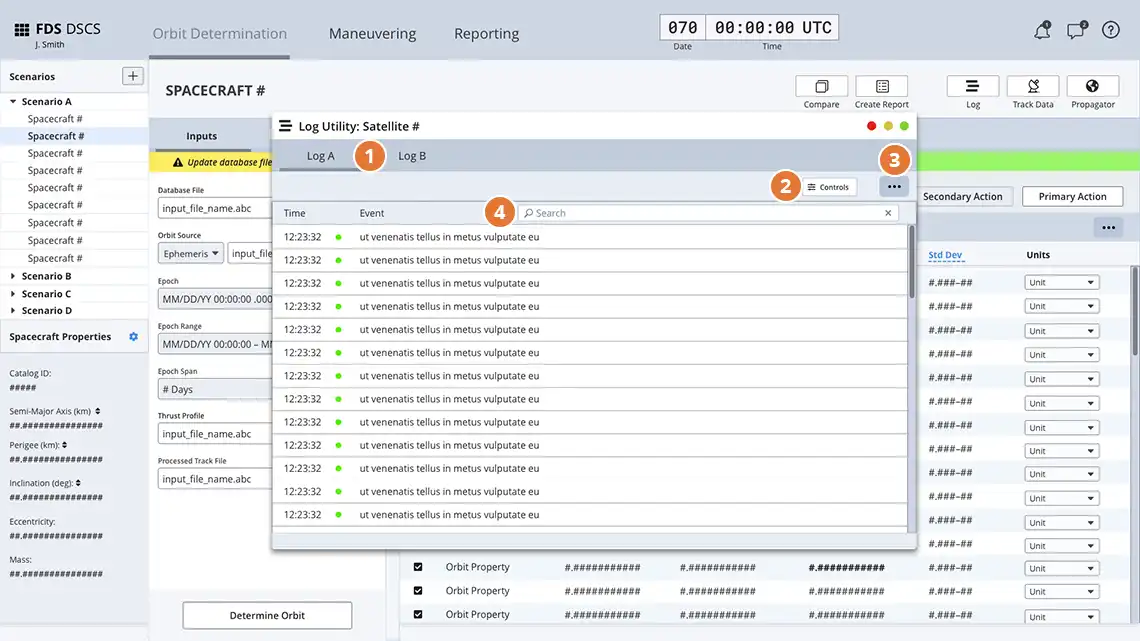Viewport: 1140px width, 641px height.
Task: Open the Log utility icon
Action: [x=972, y=87]
